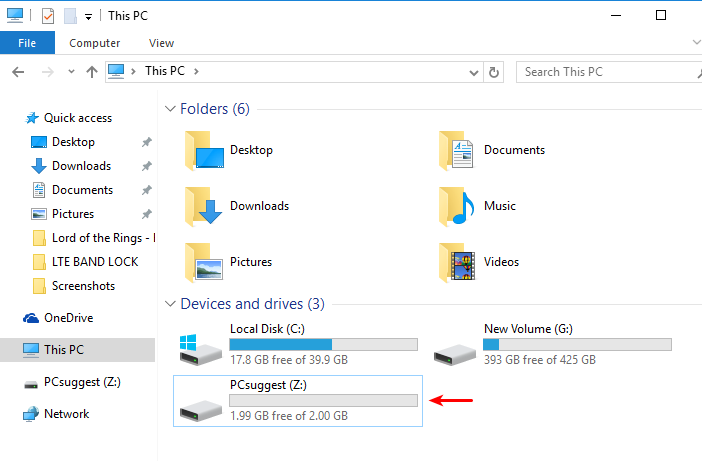Click the PCsuggest (Z:) storage usage bar
This screenshot has width=702, height=461.
tap(323, 400)
